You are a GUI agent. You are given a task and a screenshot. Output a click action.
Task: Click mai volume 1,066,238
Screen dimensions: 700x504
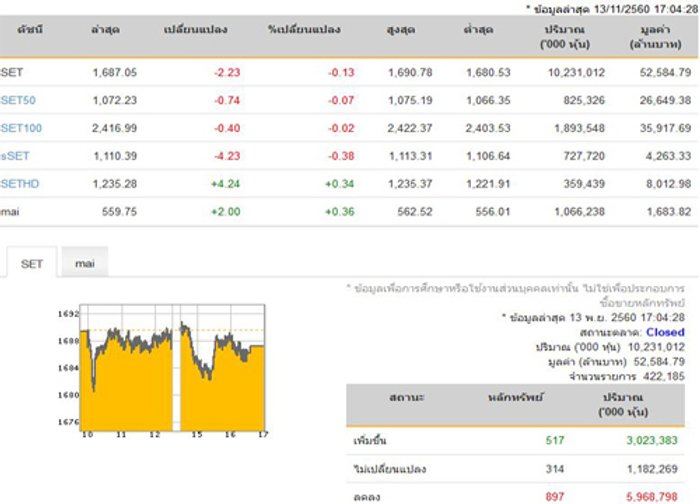coord(579,212)
